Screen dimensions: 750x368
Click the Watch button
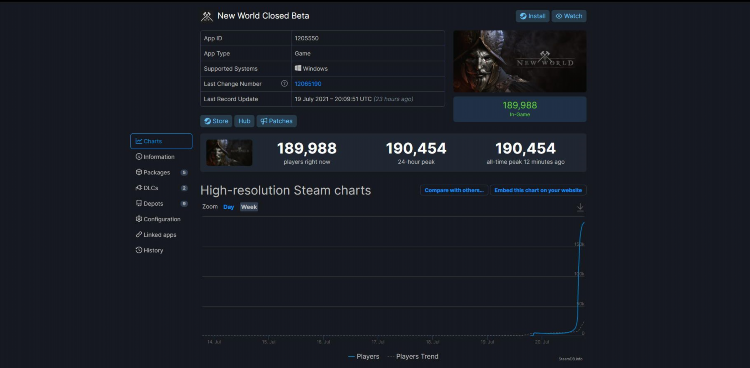coord(569,16)
